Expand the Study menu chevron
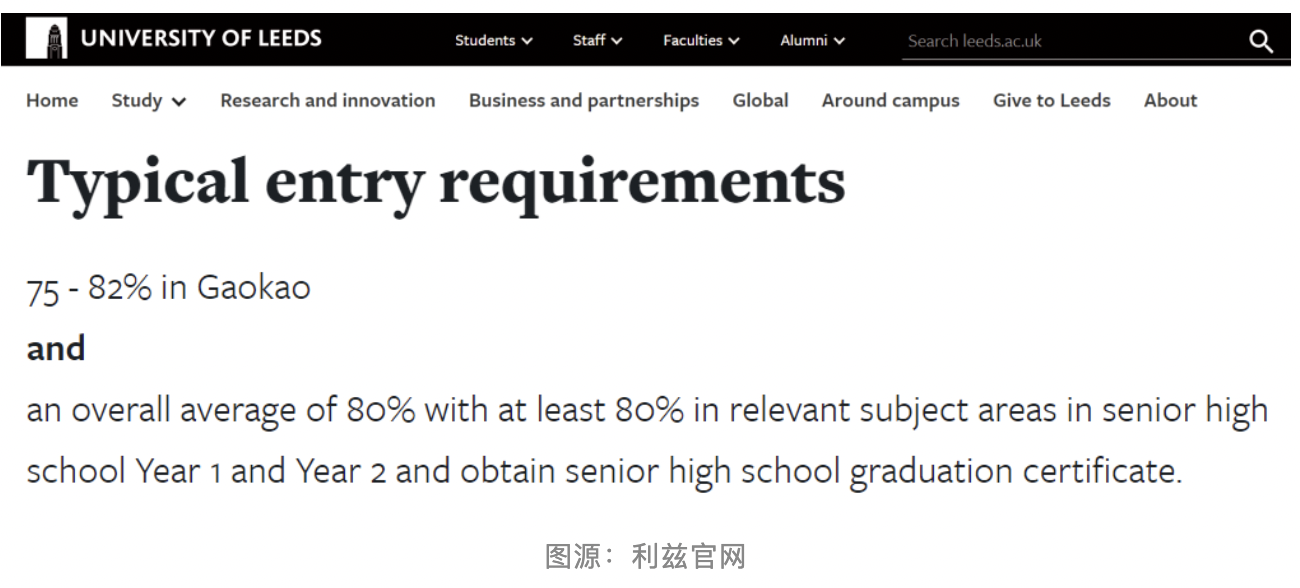1300x588 pixels. pos(179,101)
